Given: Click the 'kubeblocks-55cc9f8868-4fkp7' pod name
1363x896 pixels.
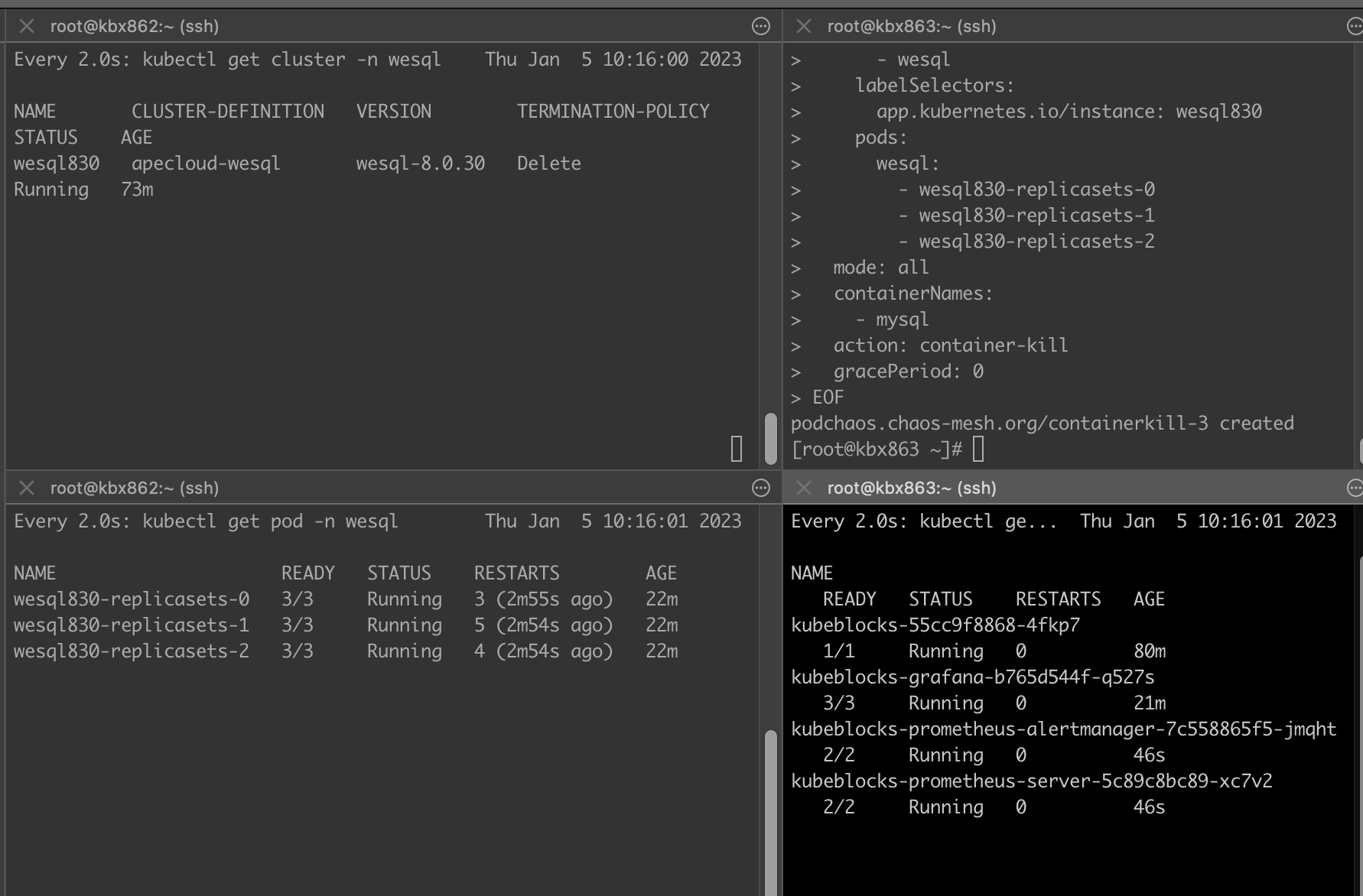Looking at the screenshot, I should click(x=935, y=625).
